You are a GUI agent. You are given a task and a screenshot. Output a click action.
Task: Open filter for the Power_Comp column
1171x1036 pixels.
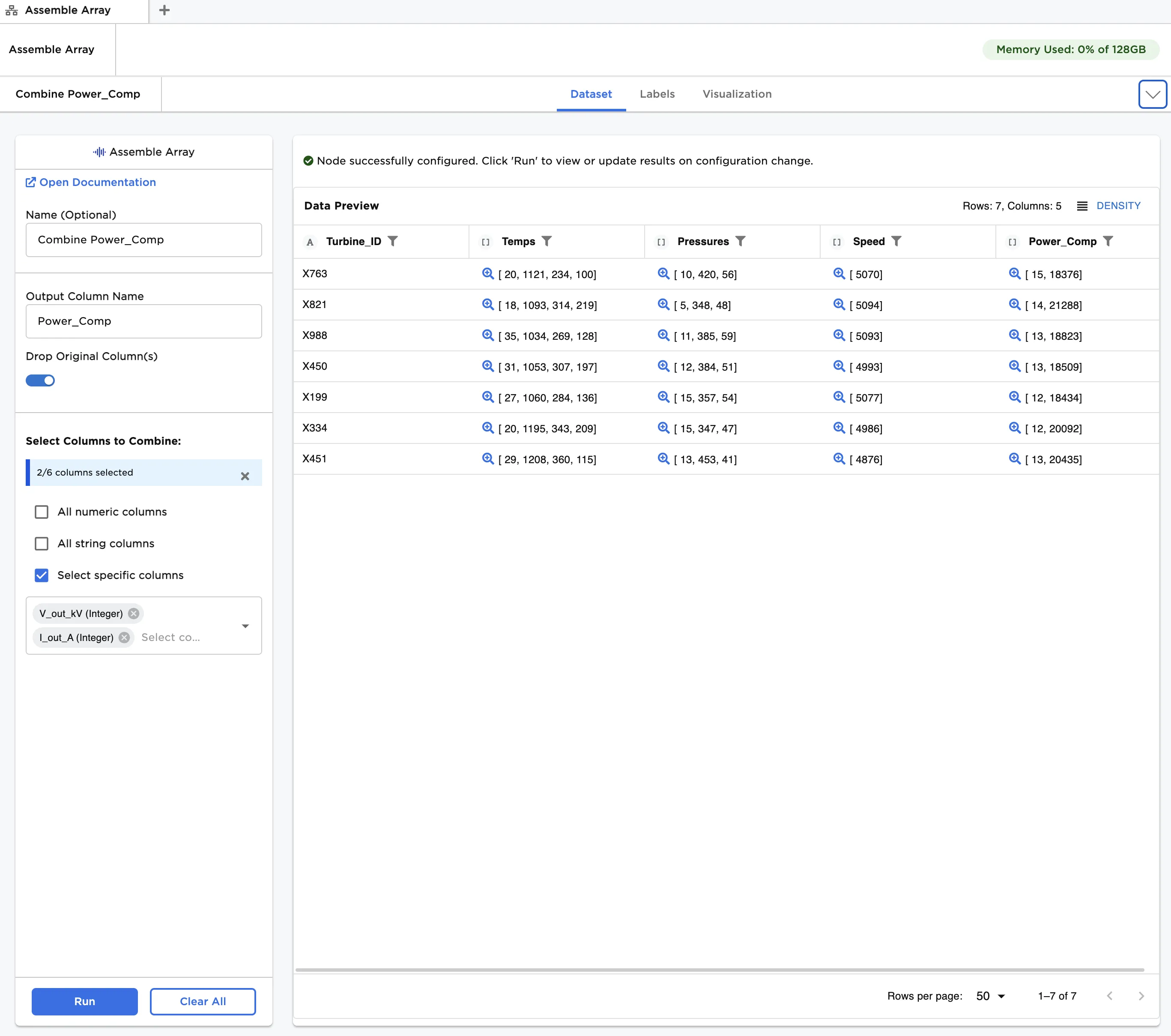[1108, 241]
